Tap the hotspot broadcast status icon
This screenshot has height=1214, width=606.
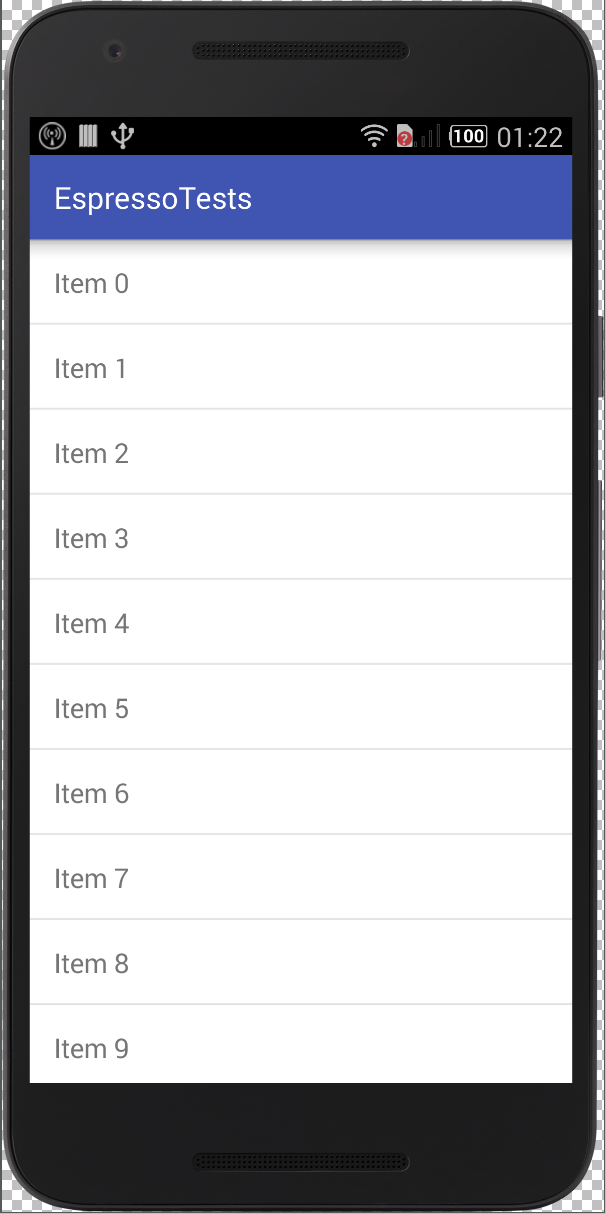click(52, 136)
